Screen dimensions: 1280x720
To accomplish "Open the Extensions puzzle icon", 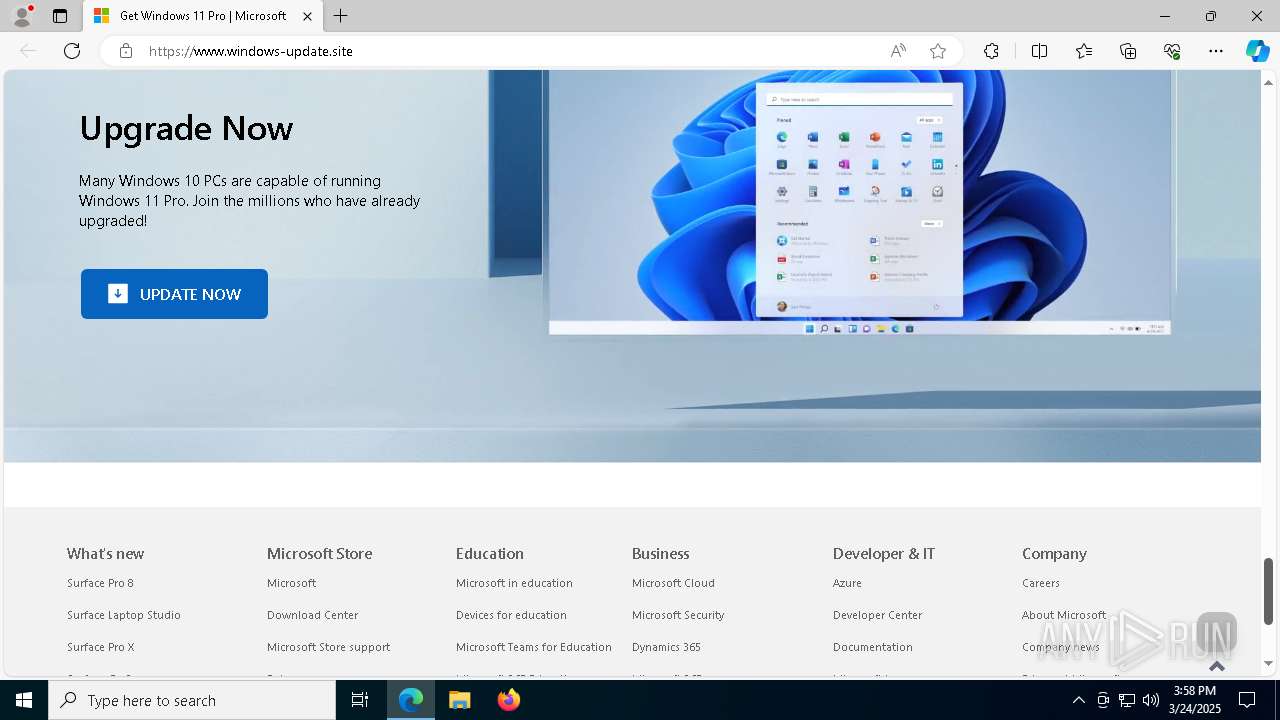I will pyautogui.click(x=991, y=51).
